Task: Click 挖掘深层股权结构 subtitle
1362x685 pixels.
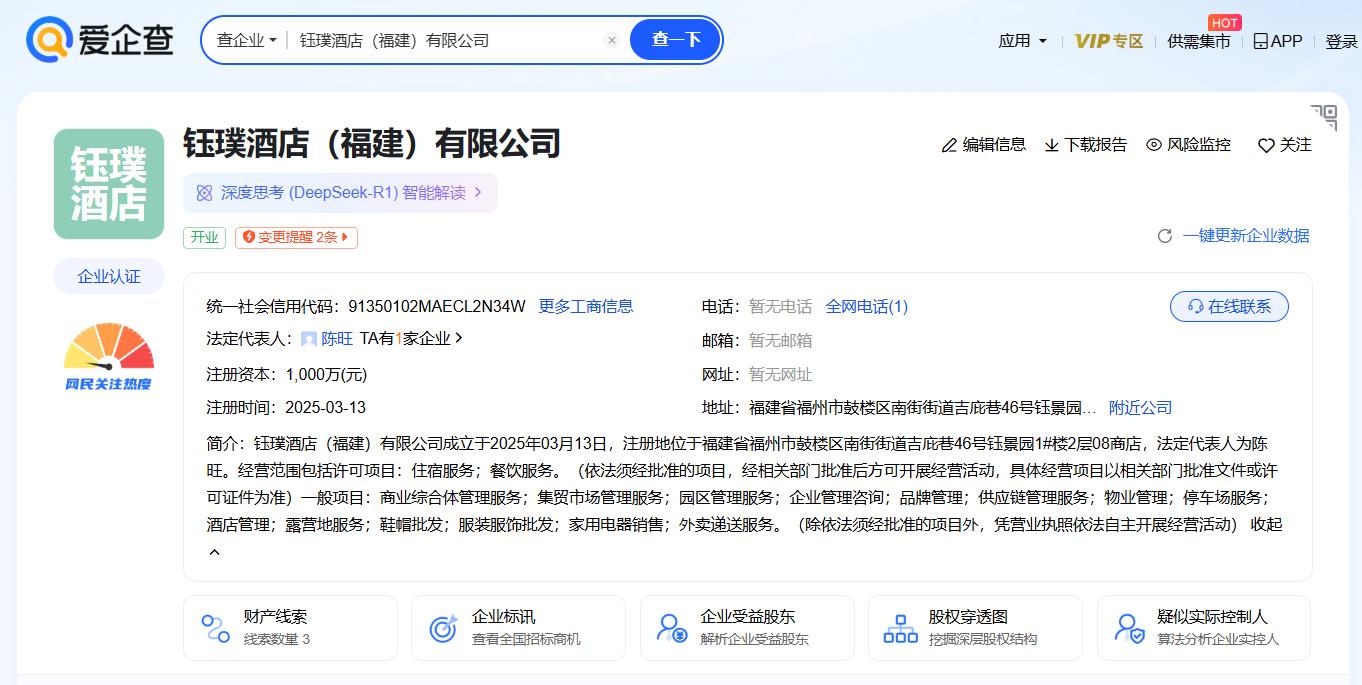Action: coord(983,639)
